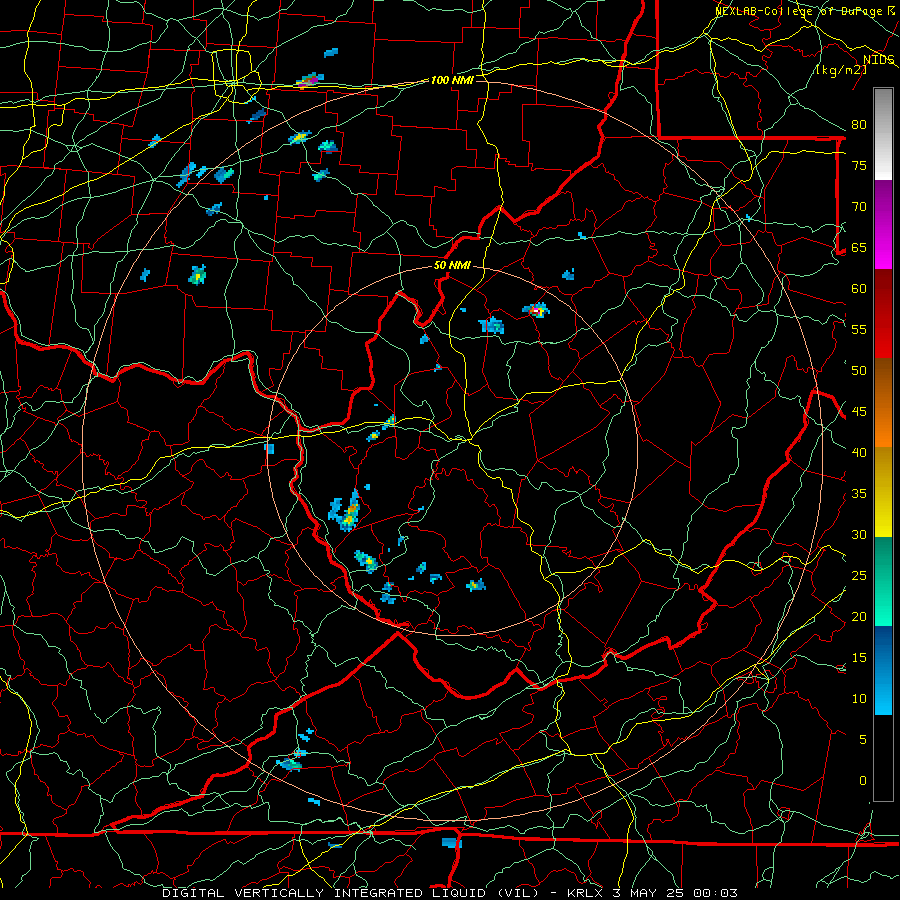Screen dimensions: 900x900
Task: Select the "45" value on the VIL scale
Action: [x=859, y=412]
